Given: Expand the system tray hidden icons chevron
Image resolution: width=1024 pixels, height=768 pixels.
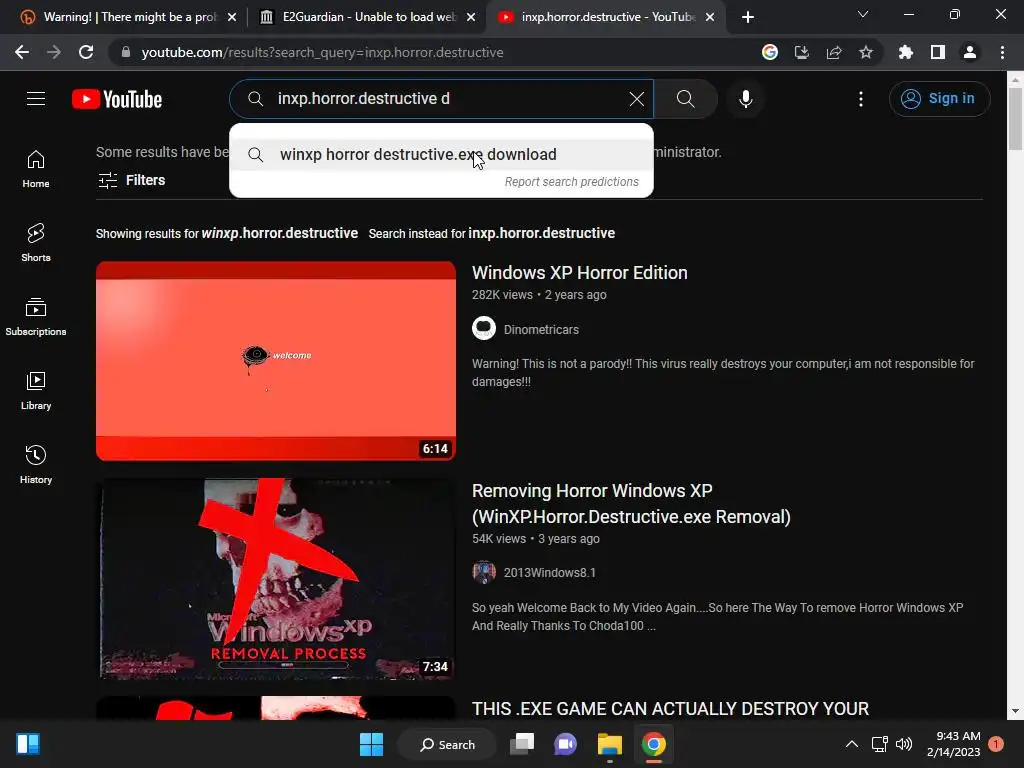Looking at the screenshot, I should pyautogui.click(x=852, y=744).
